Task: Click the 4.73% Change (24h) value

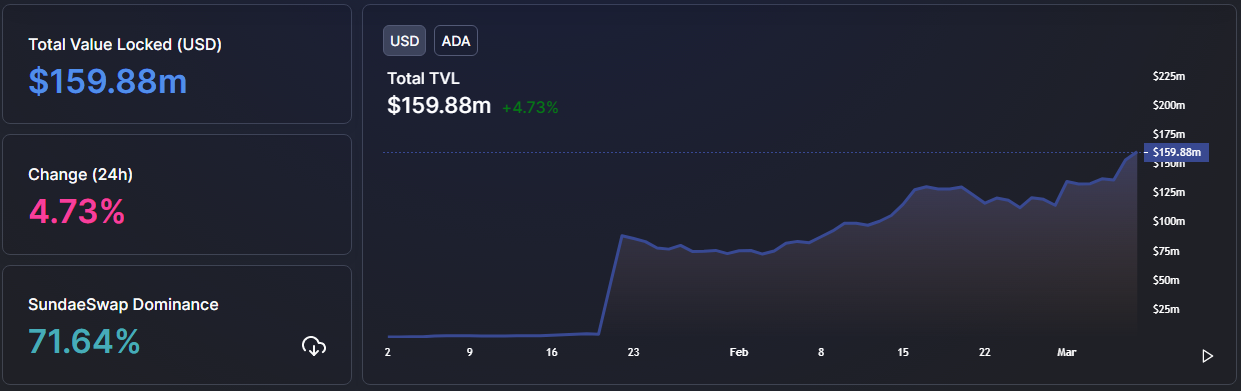Action: (x=77, y=211)
